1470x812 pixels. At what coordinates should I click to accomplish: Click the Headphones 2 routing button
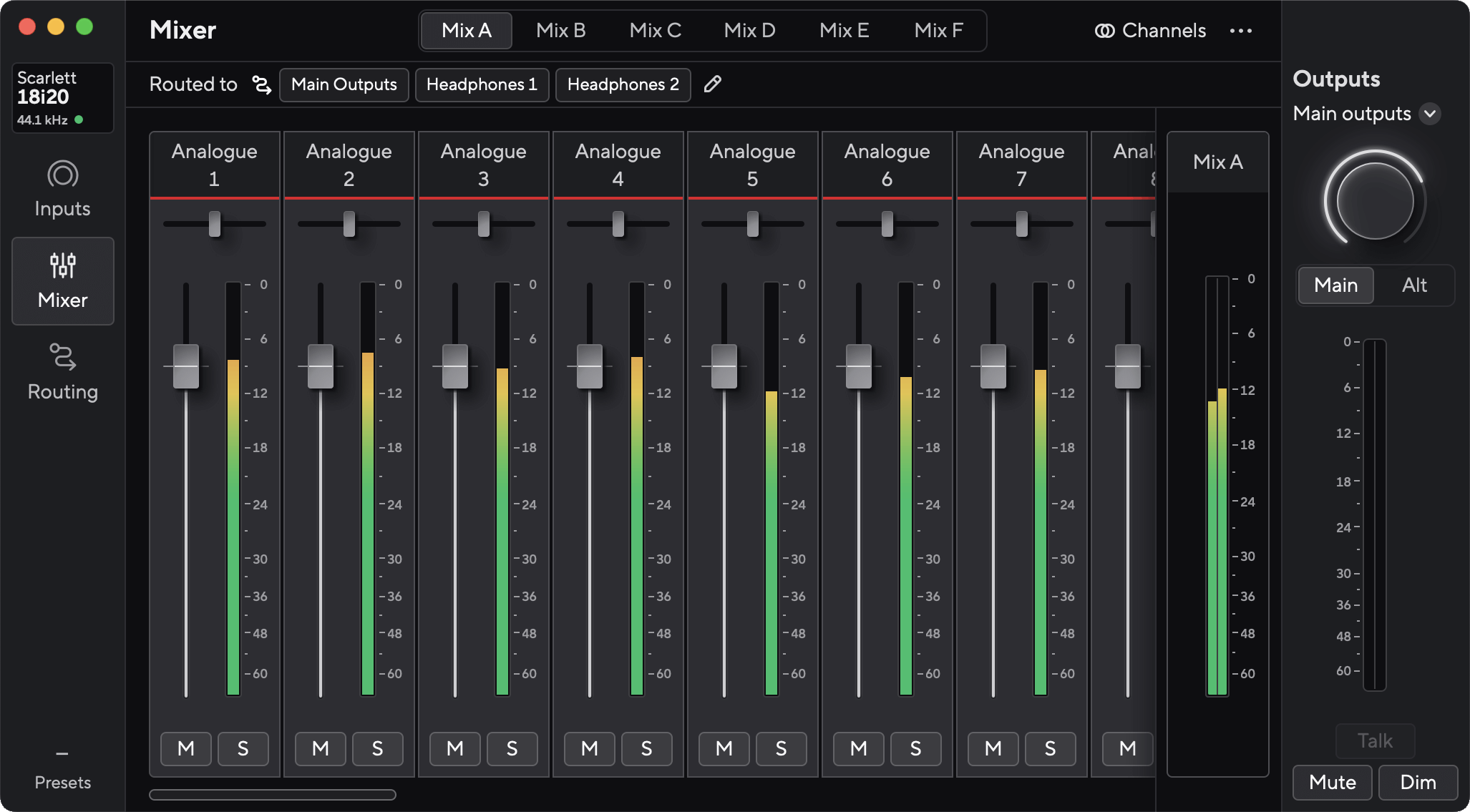click(x=623, y=84)
